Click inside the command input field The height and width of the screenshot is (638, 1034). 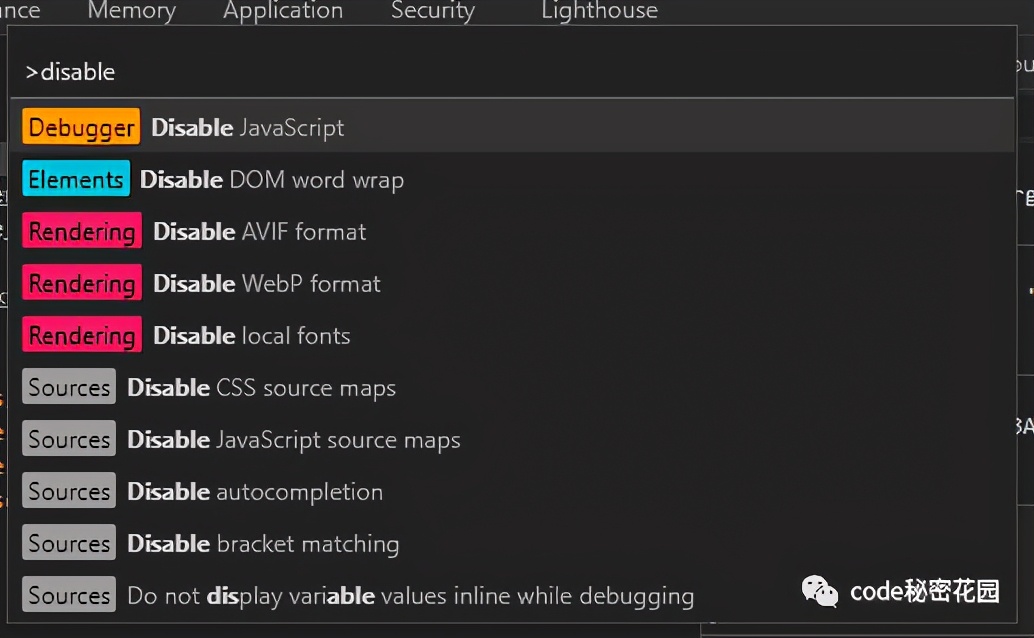point(400,71)
